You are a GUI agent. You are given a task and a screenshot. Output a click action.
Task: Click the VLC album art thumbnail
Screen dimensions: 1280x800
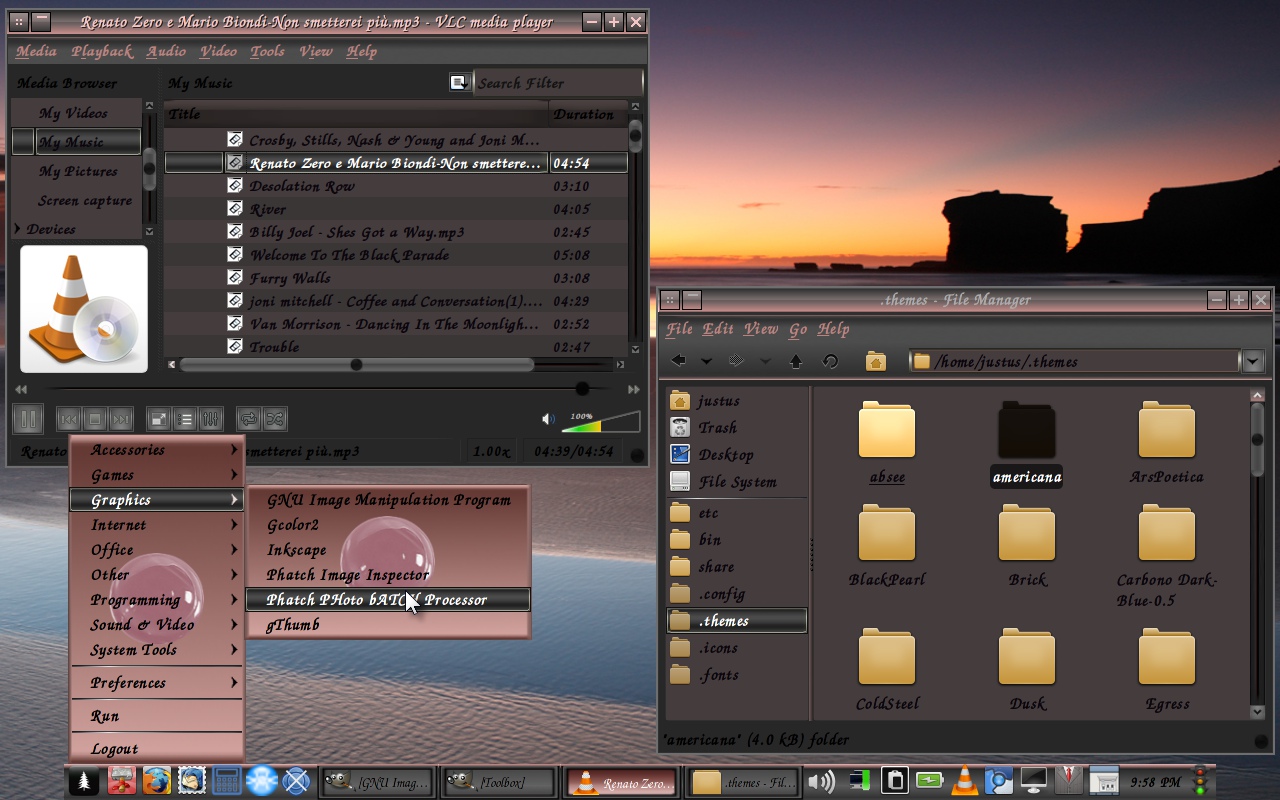tap(84, 309)
